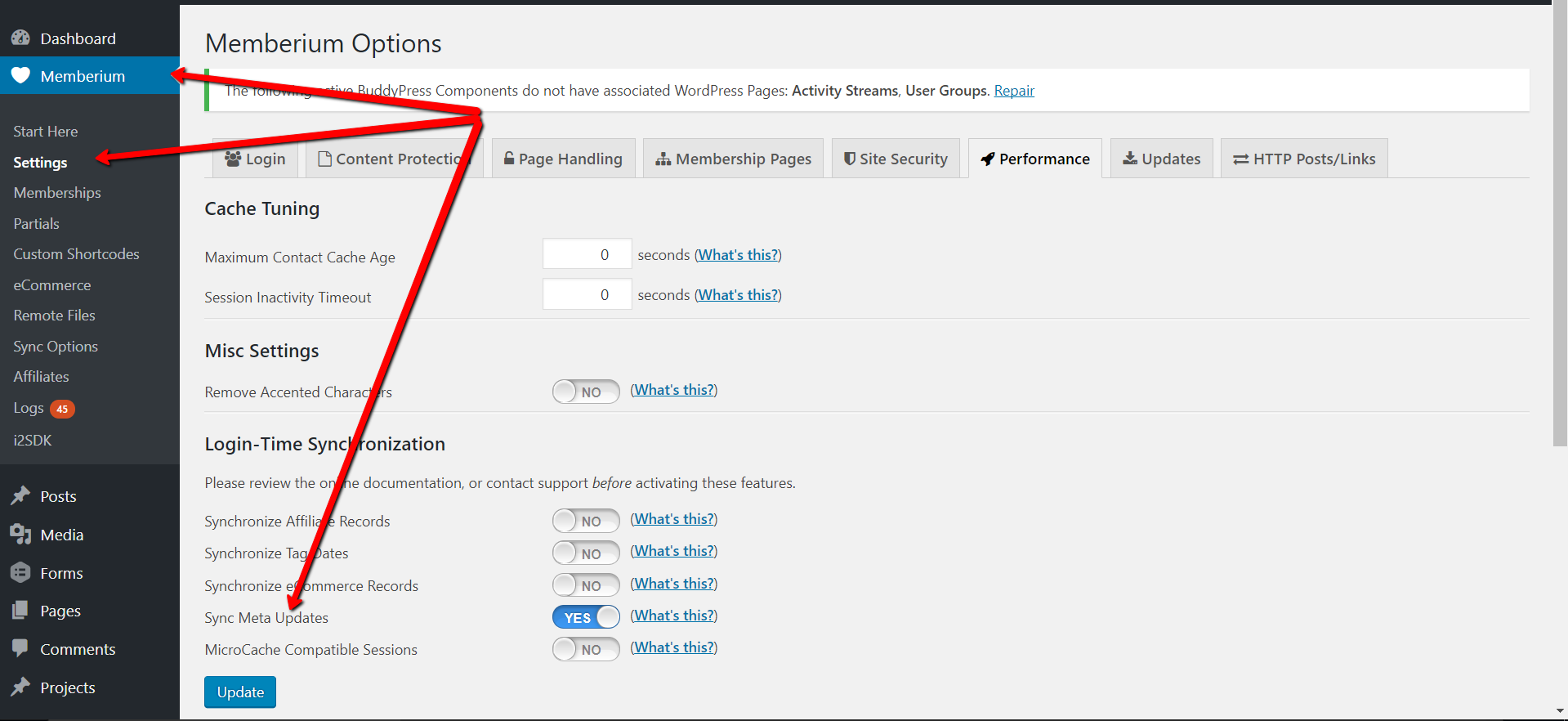Follow the Repair link in notice
Viewport: 1568px width, 721px height.
click(x=1014, y=90)
